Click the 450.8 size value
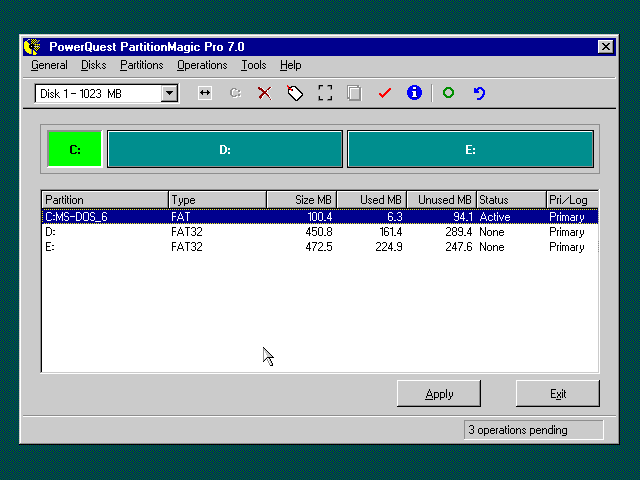 coord(319,232)
